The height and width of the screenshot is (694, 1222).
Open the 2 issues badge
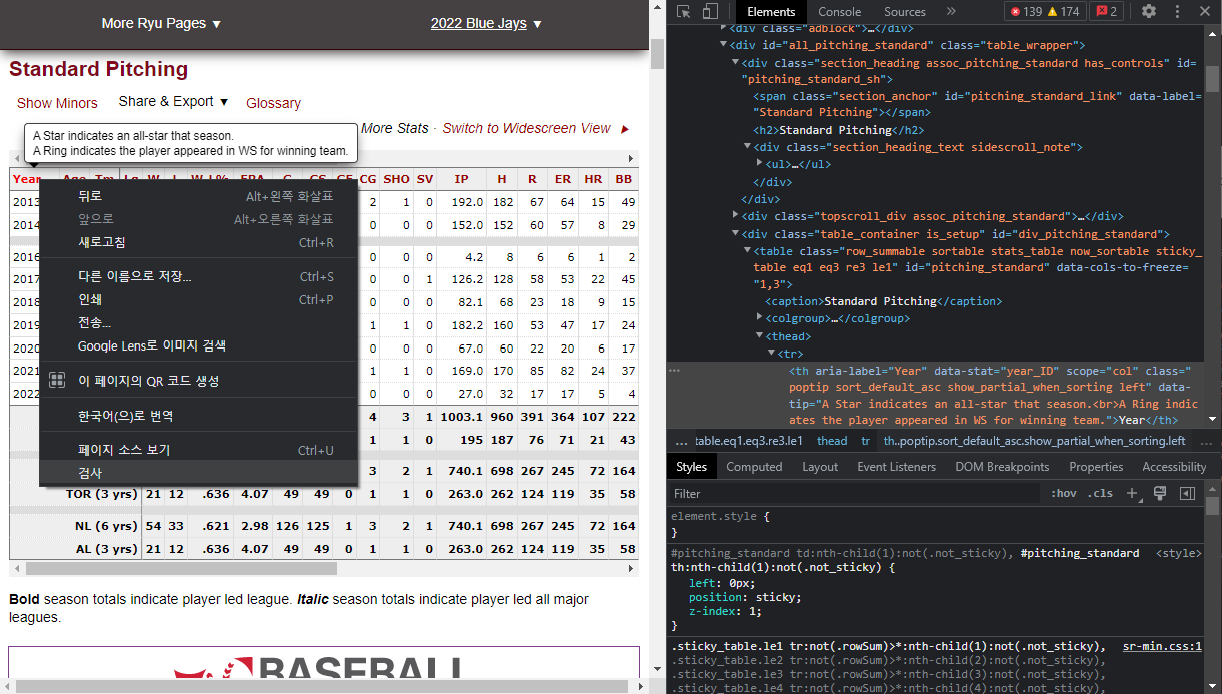(x=1107, y=12)
